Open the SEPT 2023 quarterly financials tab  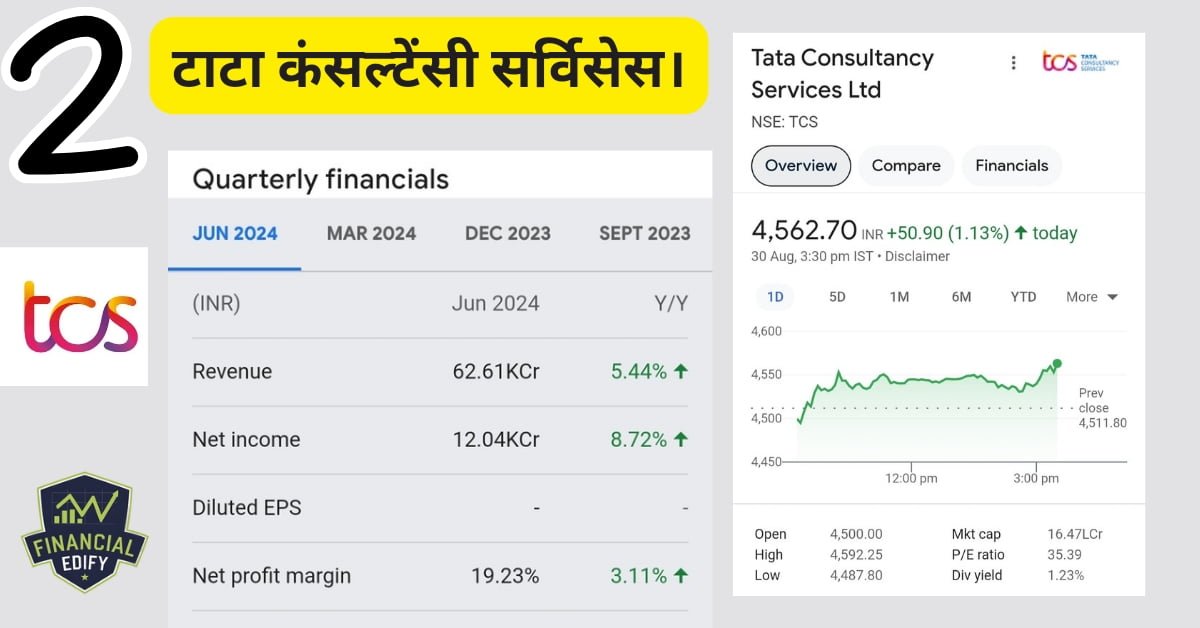click(x=644, y=233)
